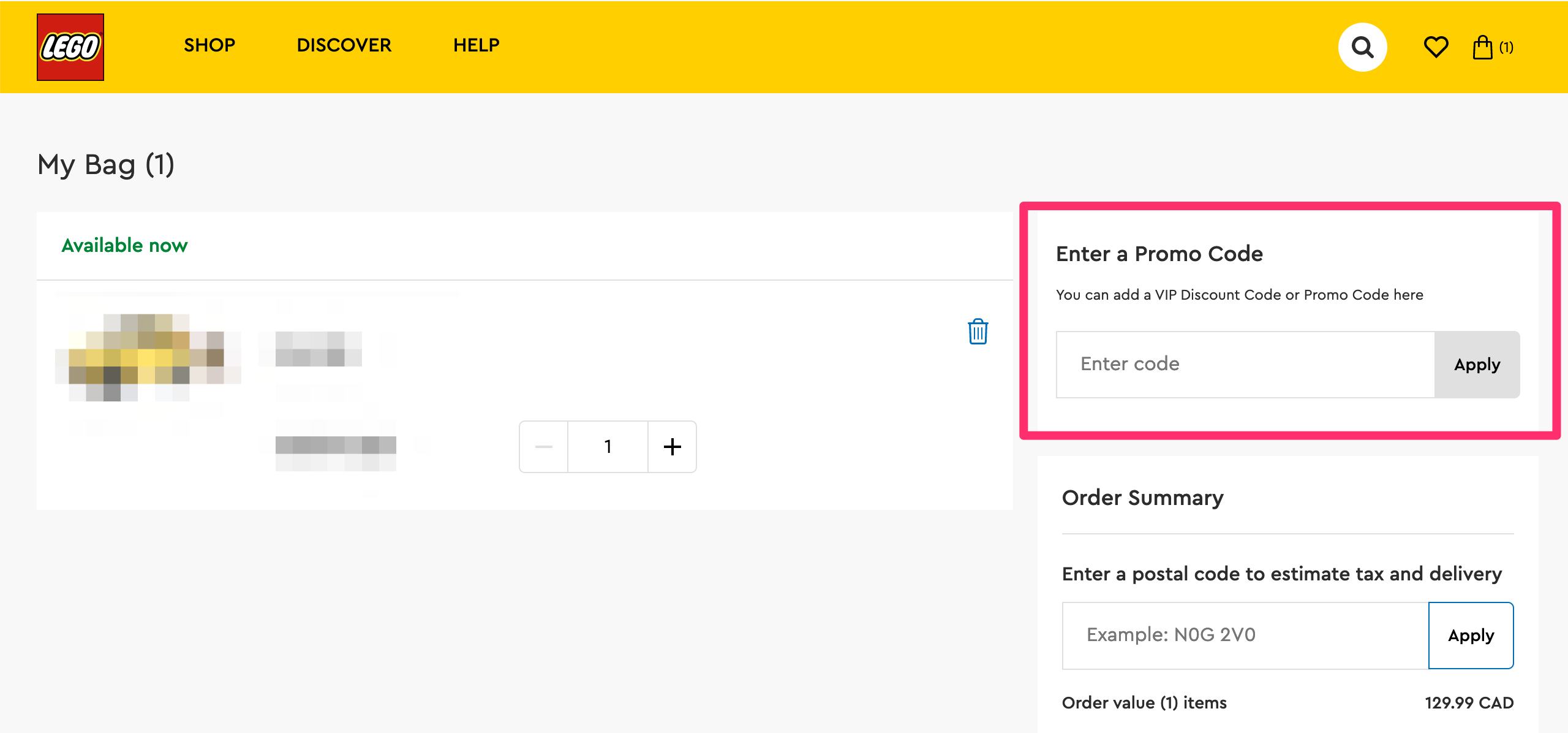Click the '129.99 CAD' order value
1568x733 pixels.
(x=1469, y=703)
